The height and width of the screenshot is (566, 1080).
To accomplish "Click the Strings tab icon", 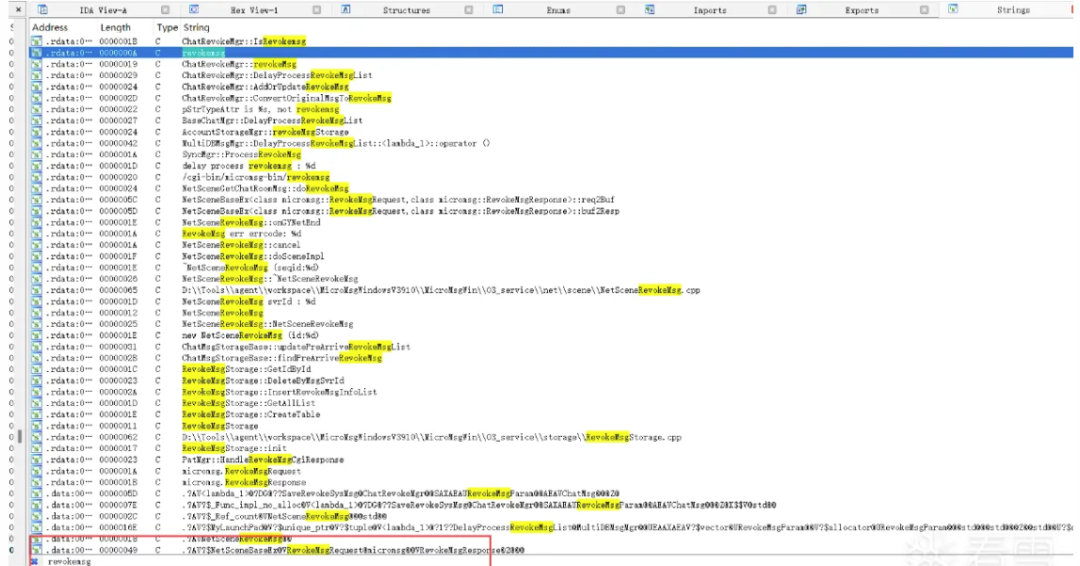I will (x=953, y=10).
